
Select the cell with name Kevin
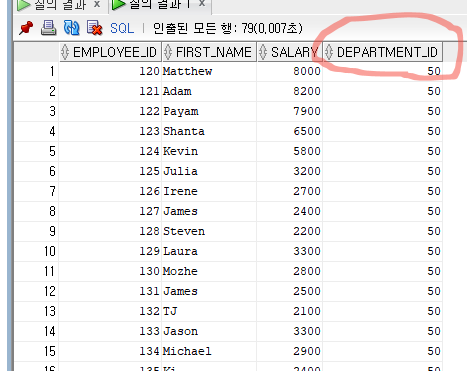pyautogui.click(x=209, y=151)
